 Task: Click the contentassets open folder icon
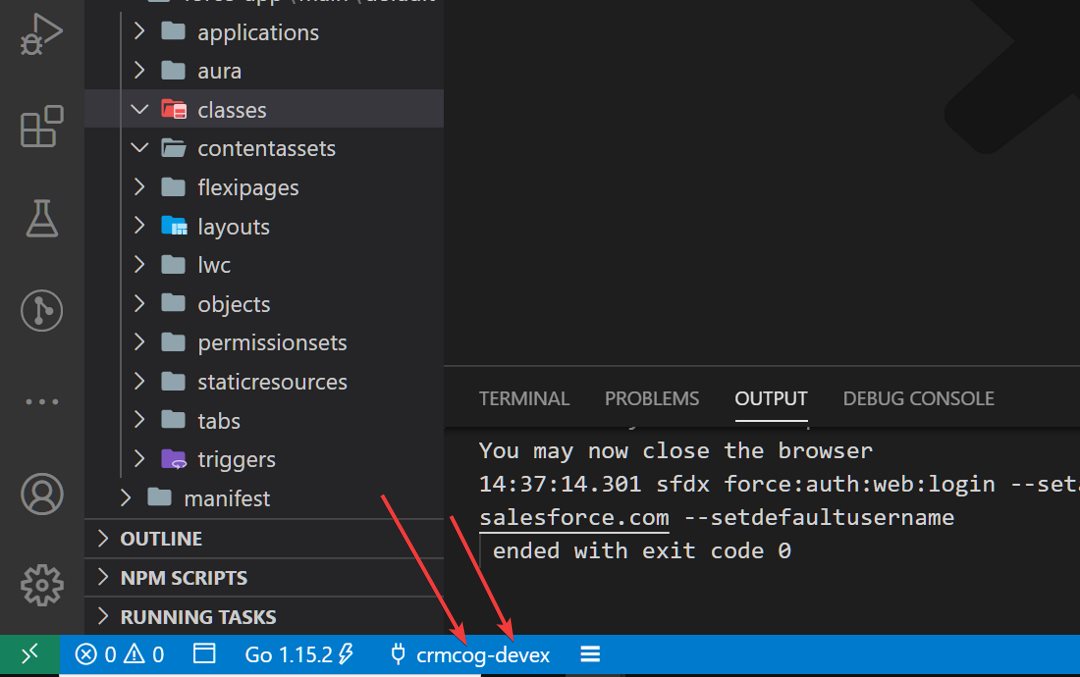pyautogui.click(x=174, y=148)
